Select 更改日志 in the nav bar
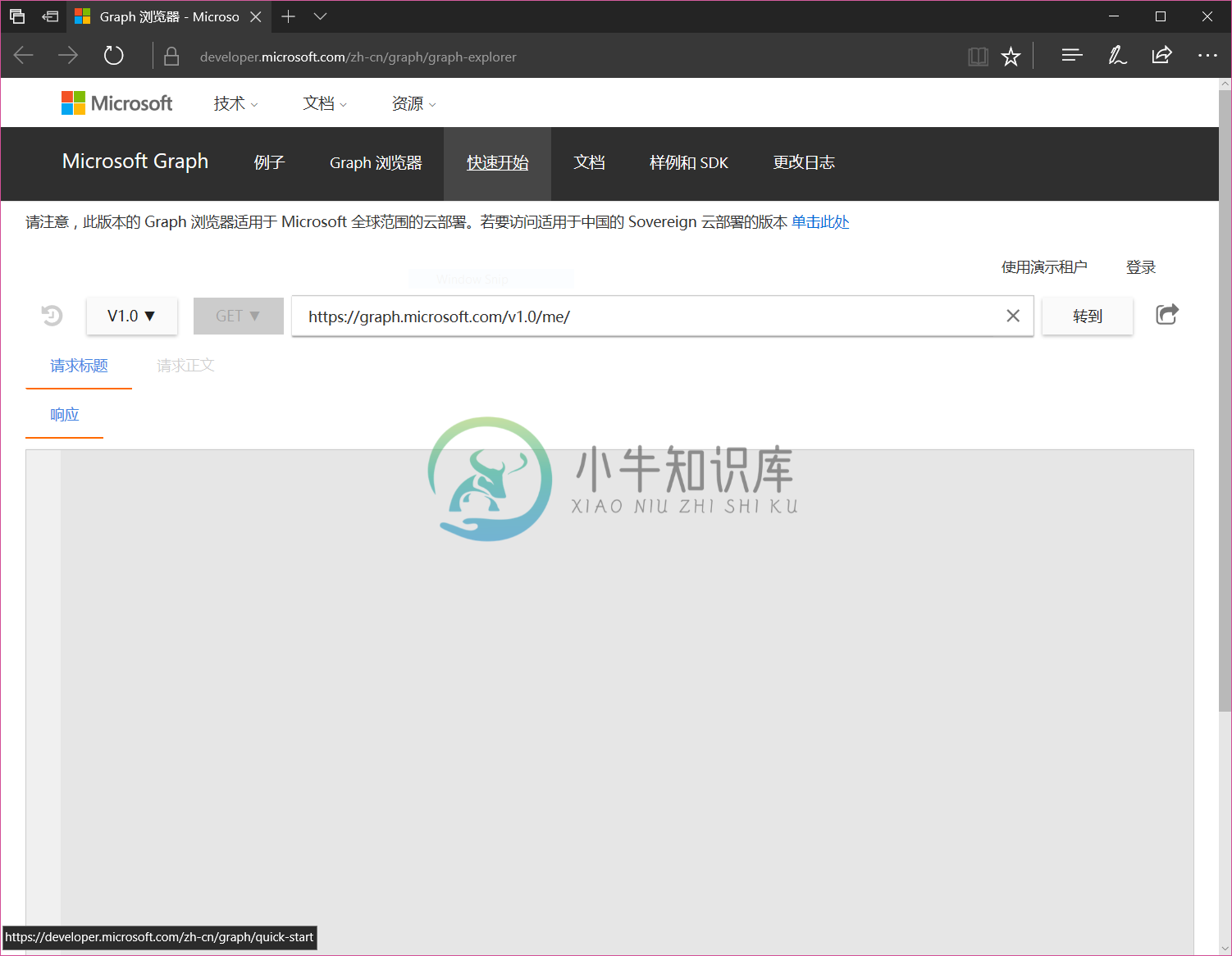Screen dimensions: 1232x956 (x=804, y=162)
